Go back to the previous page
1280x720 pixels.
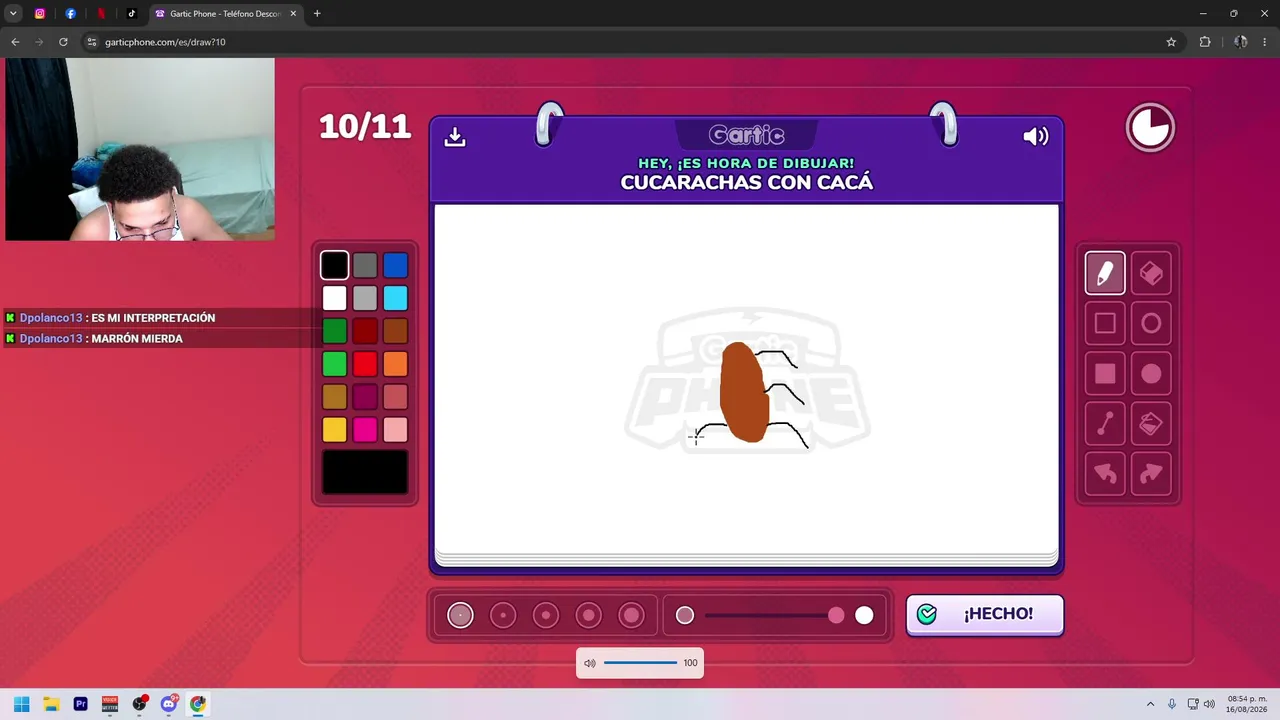pos(15,42)
